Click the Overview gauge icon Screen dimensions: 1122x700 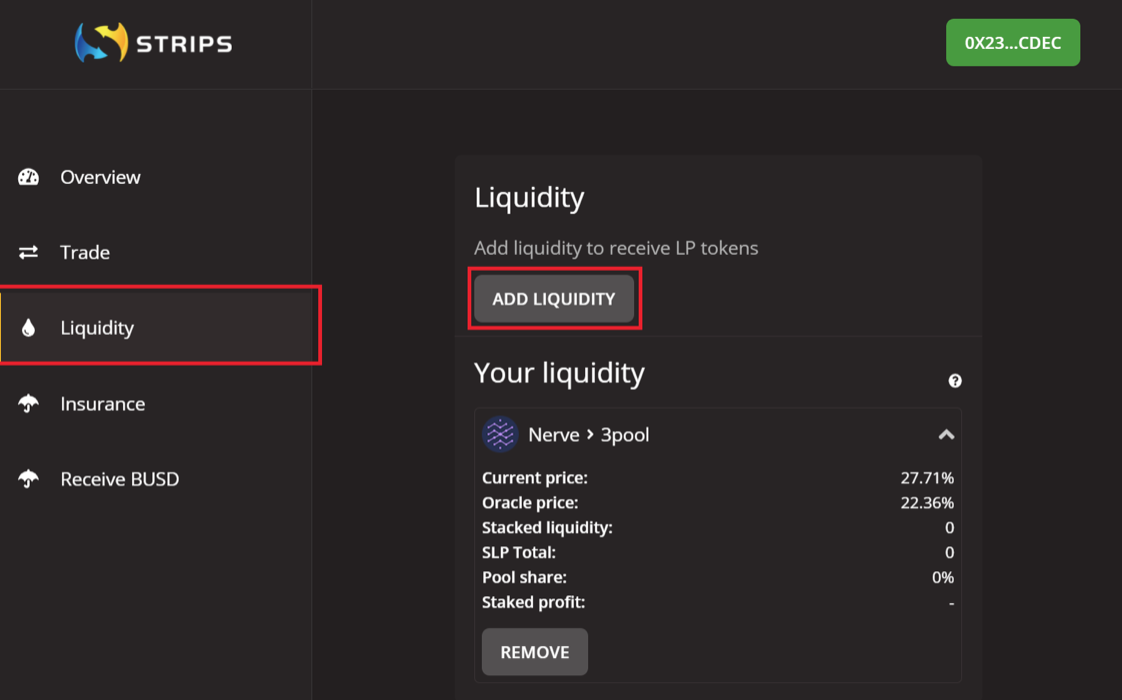tap(29, 177)
